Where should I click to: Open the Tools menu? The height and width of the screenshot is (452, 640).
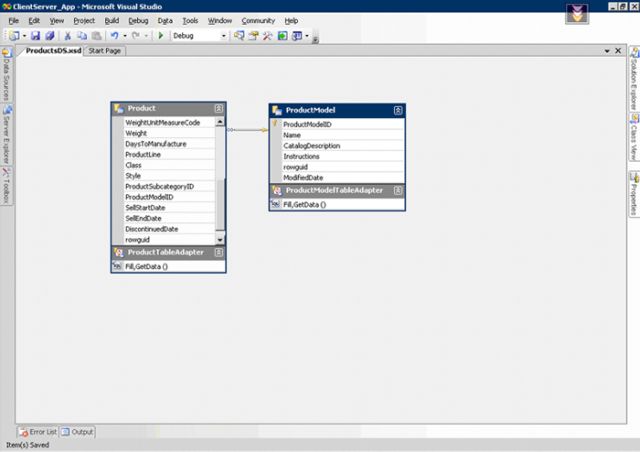point(190,21)
